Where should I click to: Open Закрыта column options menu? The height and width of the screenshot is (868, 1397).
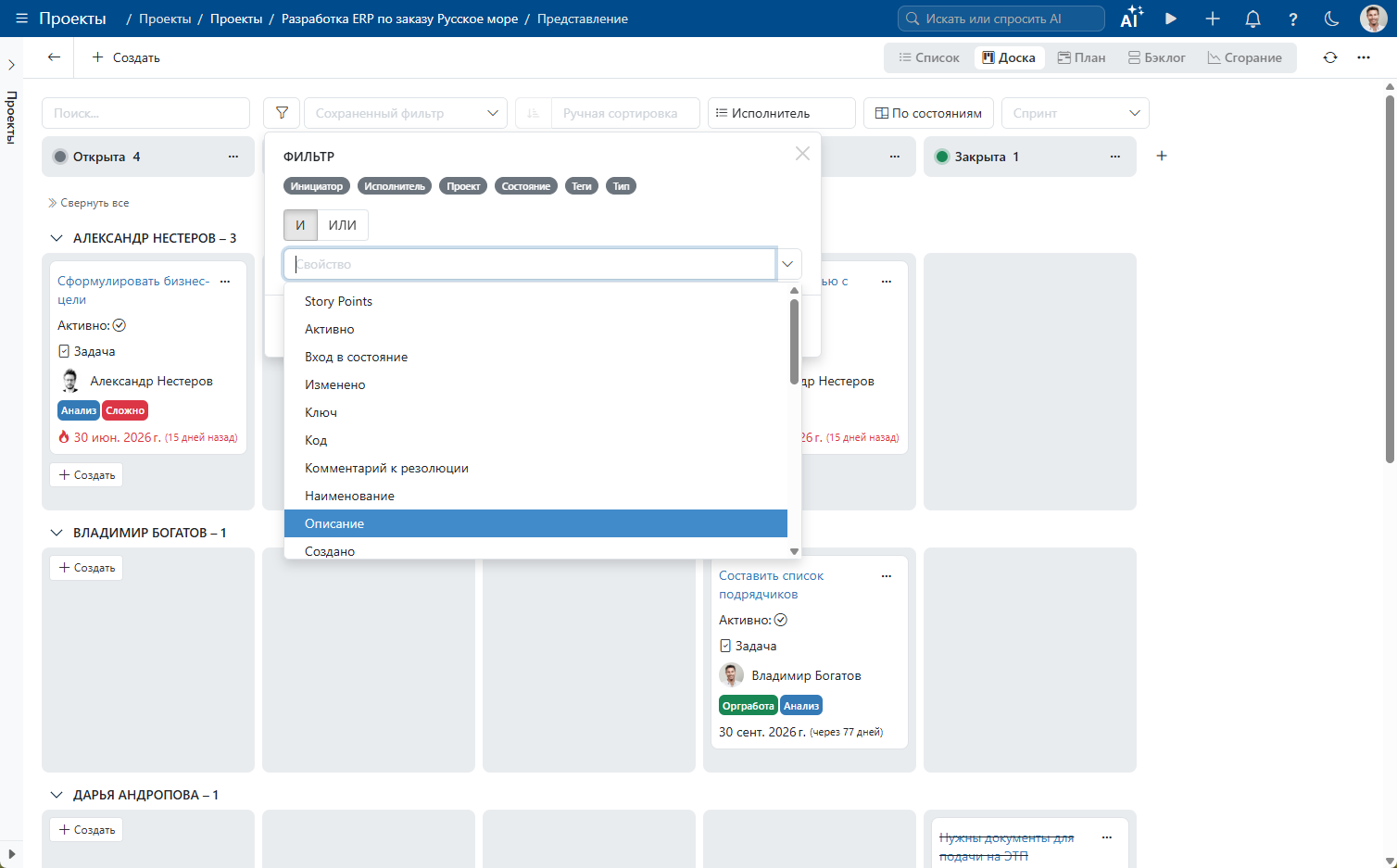(1115, 157)
